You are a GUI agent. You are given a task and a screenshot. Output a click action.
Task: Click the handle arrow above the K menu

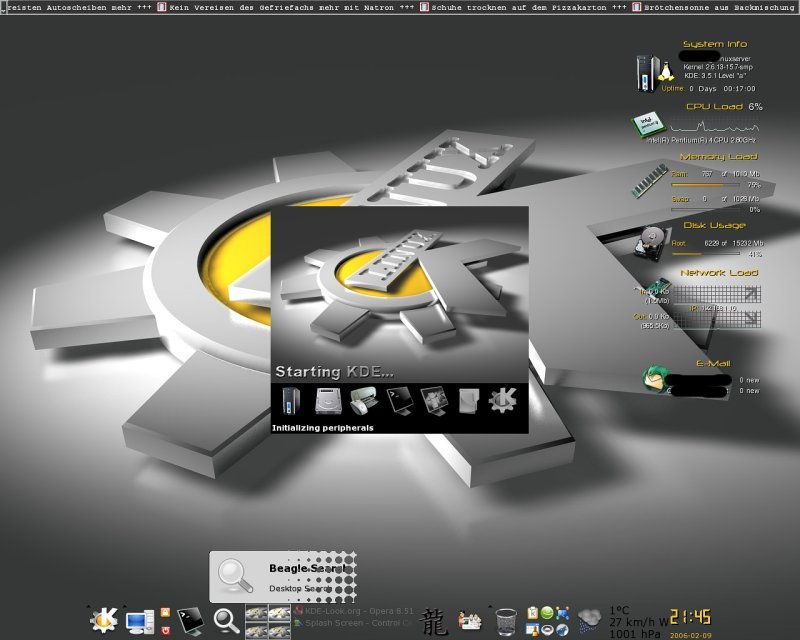[89, 606]
